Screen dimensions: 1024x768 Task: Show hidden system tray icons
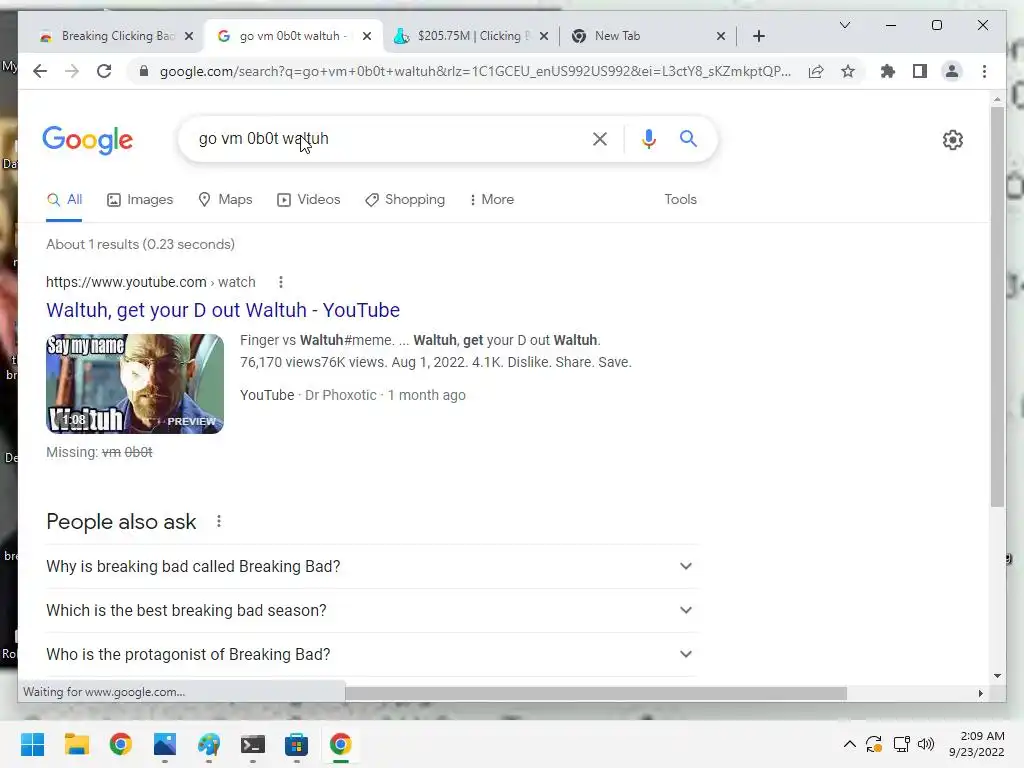pos(849,744)
